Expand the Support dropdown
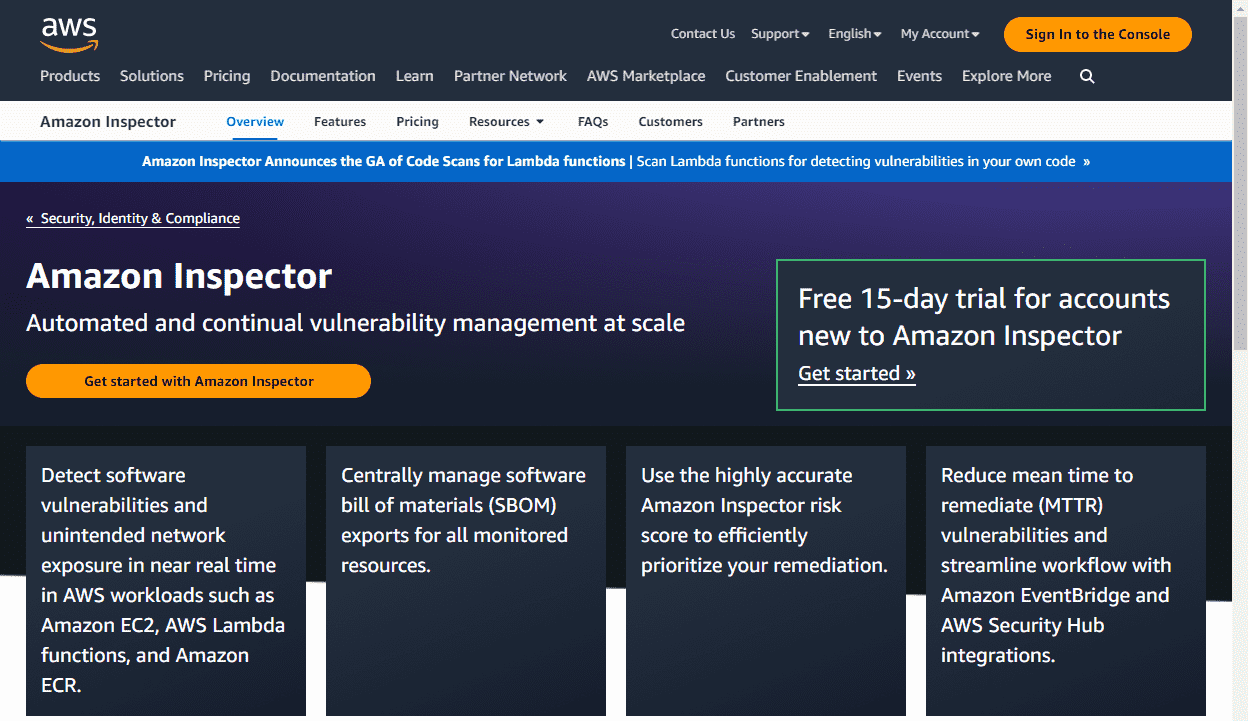The height and width of the screenshot is (721, 1248). [779, 33]
